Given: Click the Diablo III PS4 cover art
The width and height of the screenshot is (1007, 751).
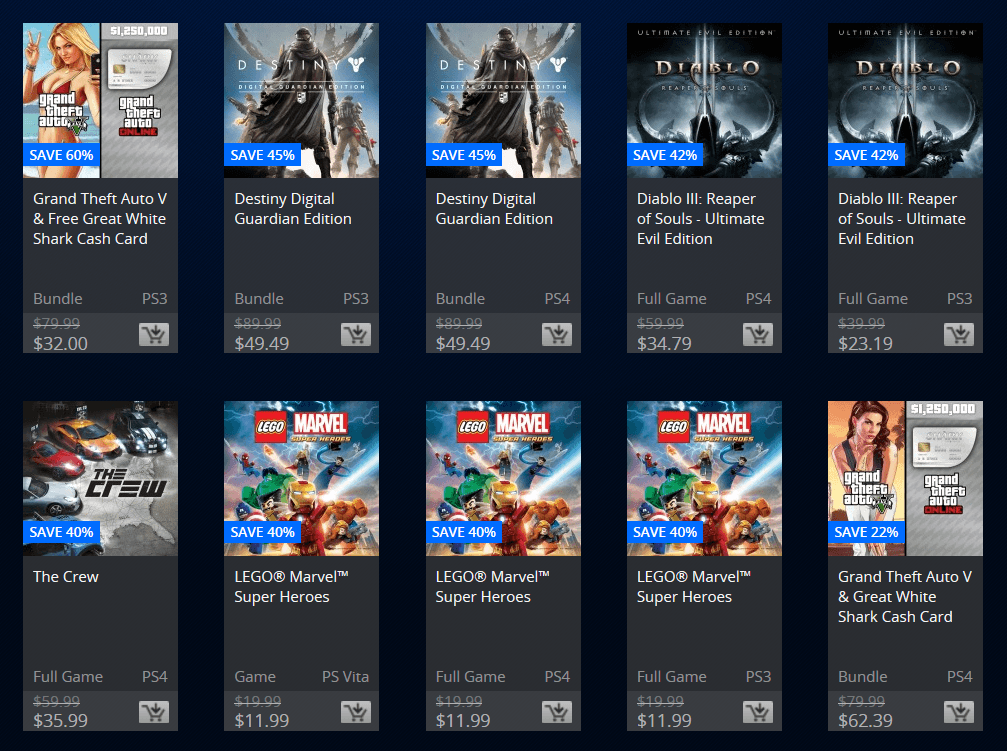Looking at the screenshot, I should pos(704,100).
